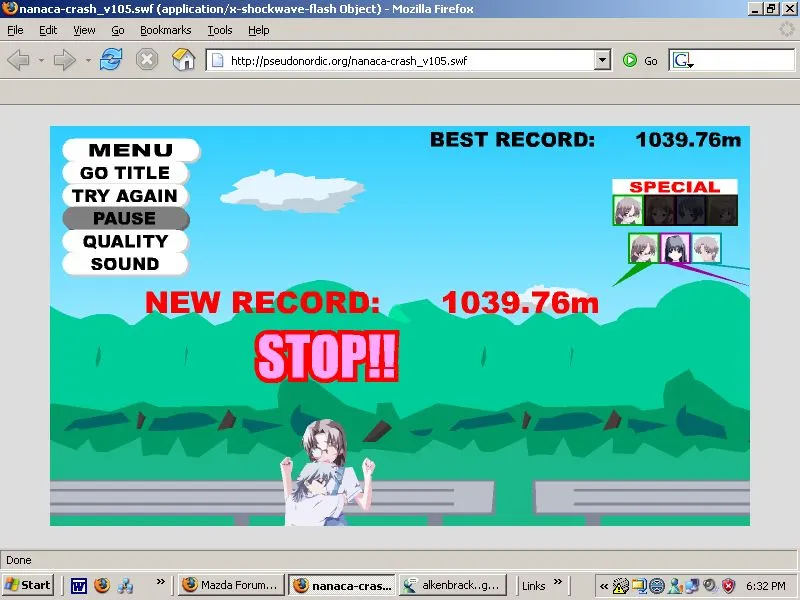Click the Home icon in the toolbar
800x600 pixels.
(184, 59)
